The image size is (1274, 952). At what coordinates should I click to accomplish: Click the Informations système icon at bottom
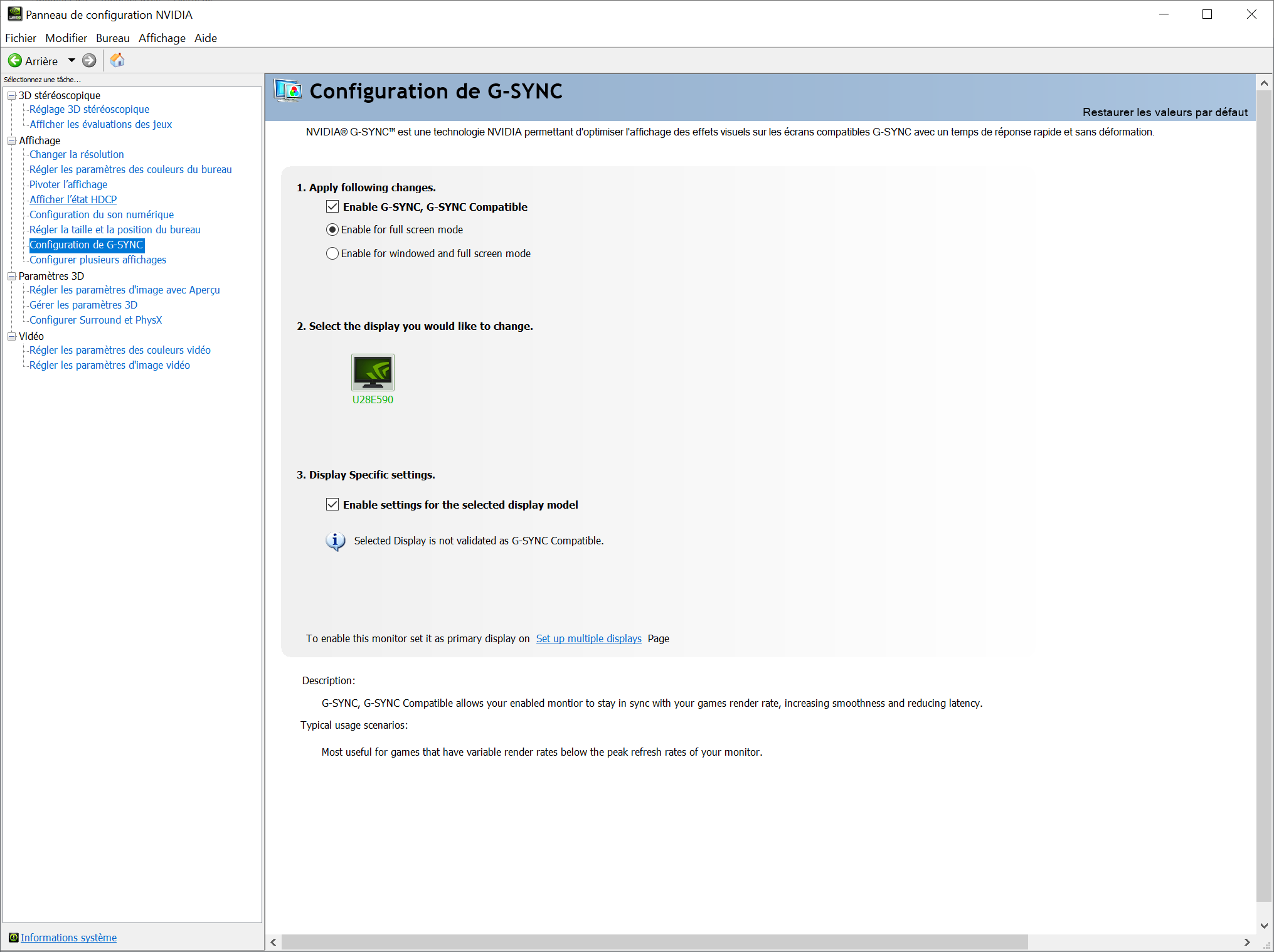point(13,938)
